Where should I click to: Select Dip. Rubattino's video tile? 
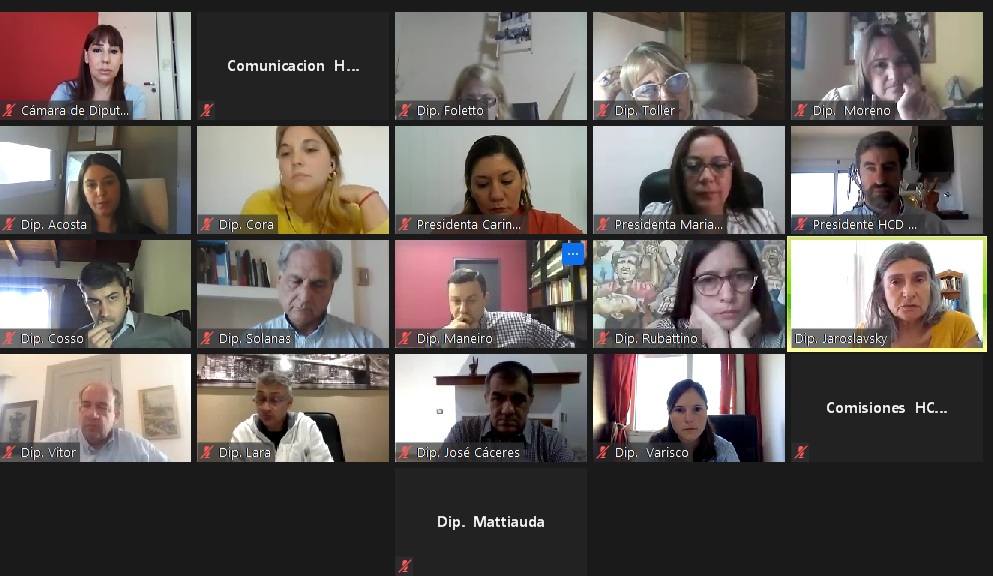click(689, 294)
